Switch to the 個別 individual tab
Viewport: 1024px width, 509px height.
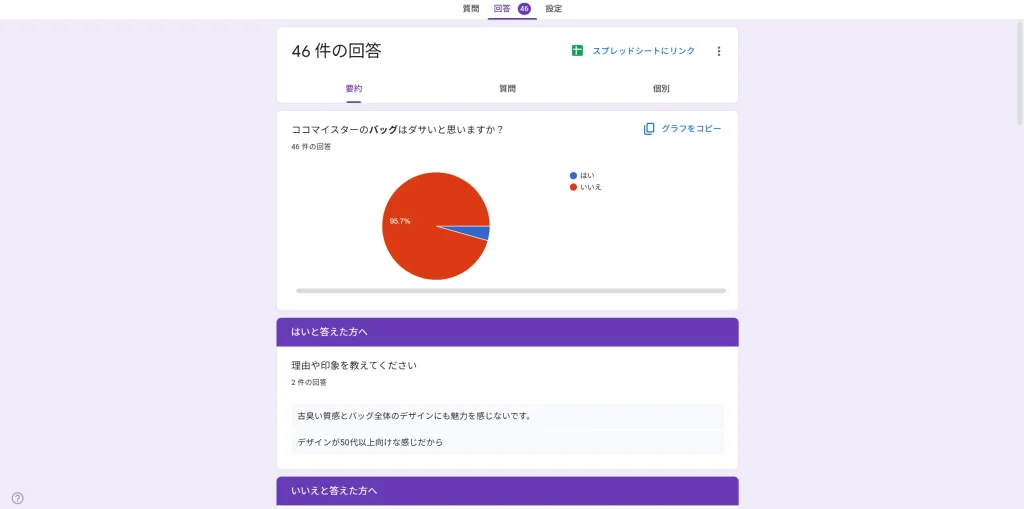[x=661, y=89]
